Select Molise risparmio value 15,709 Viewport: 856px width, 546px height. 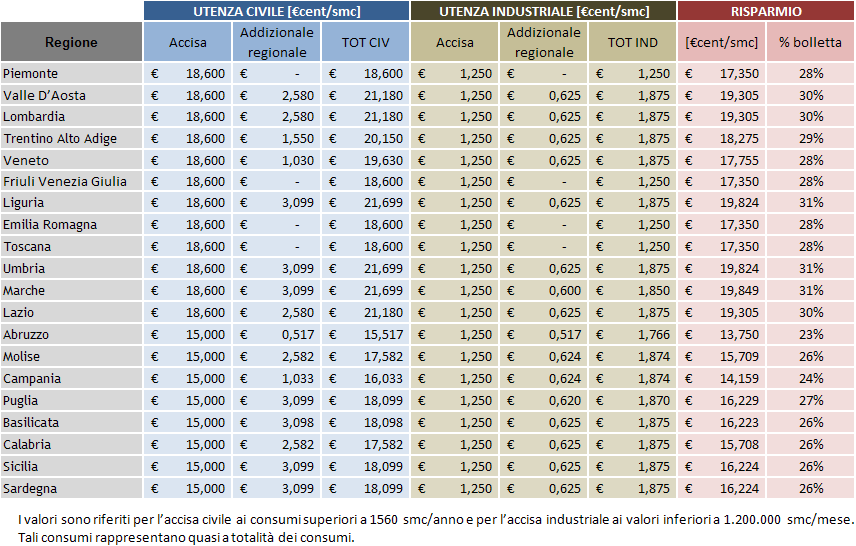[x=739, y=356]
